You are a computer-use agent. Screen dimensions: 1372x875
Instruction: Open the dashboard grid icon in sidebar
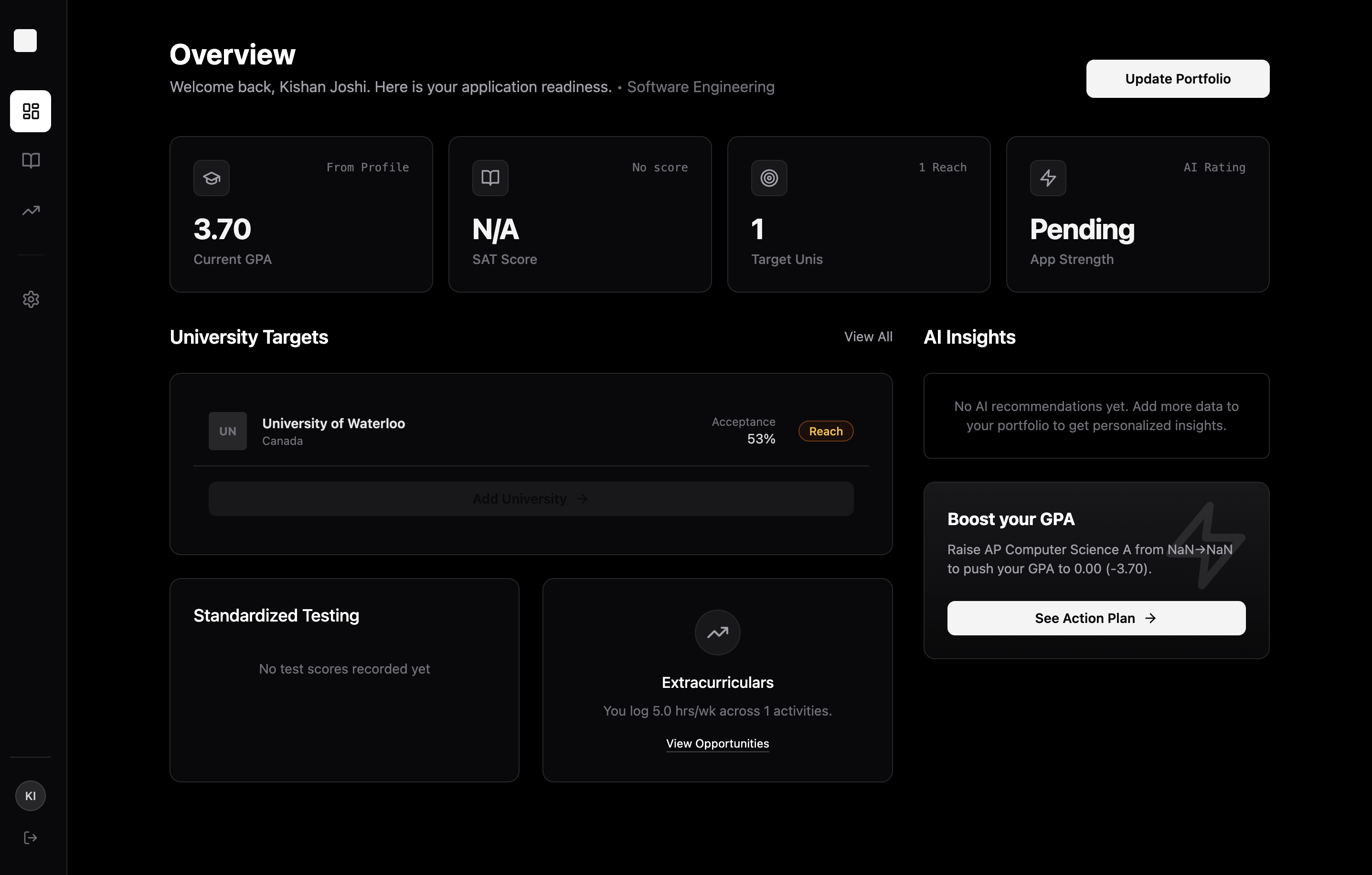tap(31, 111)
